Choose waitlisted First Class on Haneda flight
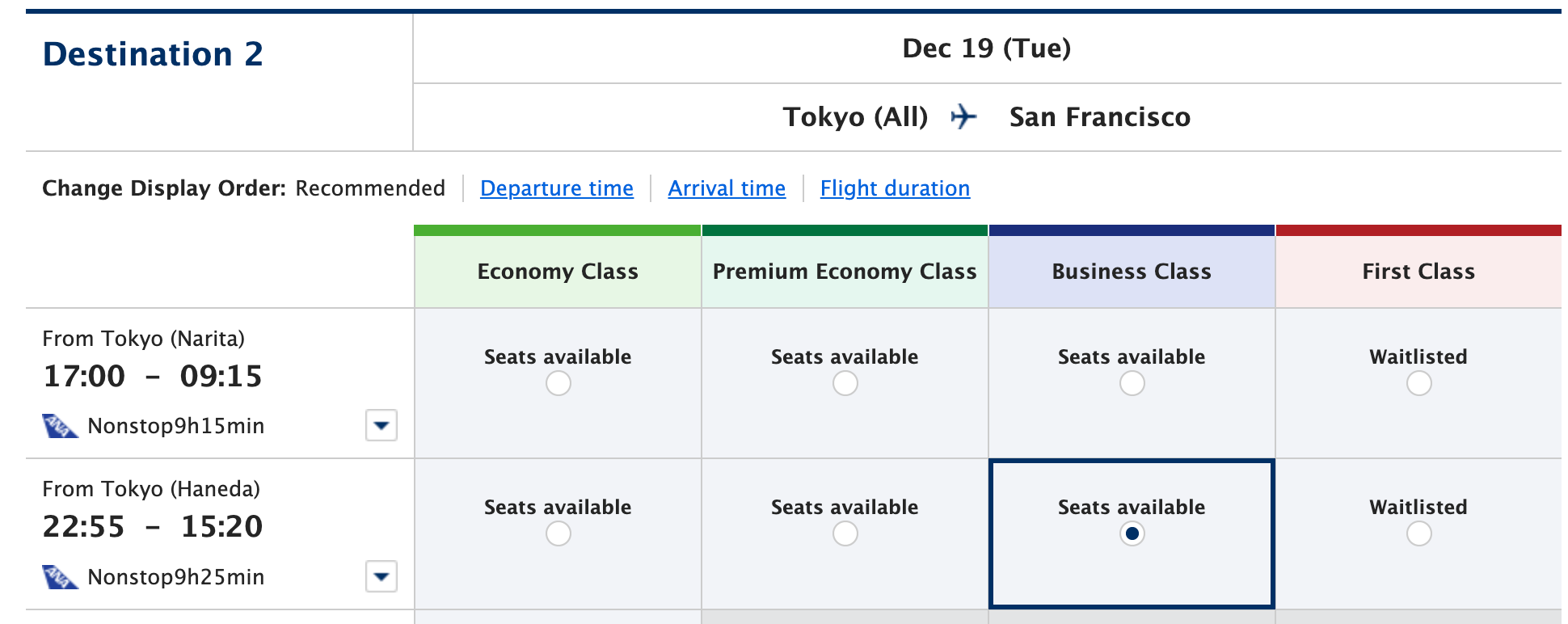The width and height of the screenshot is (1568, 624). tap(1418, 533)
